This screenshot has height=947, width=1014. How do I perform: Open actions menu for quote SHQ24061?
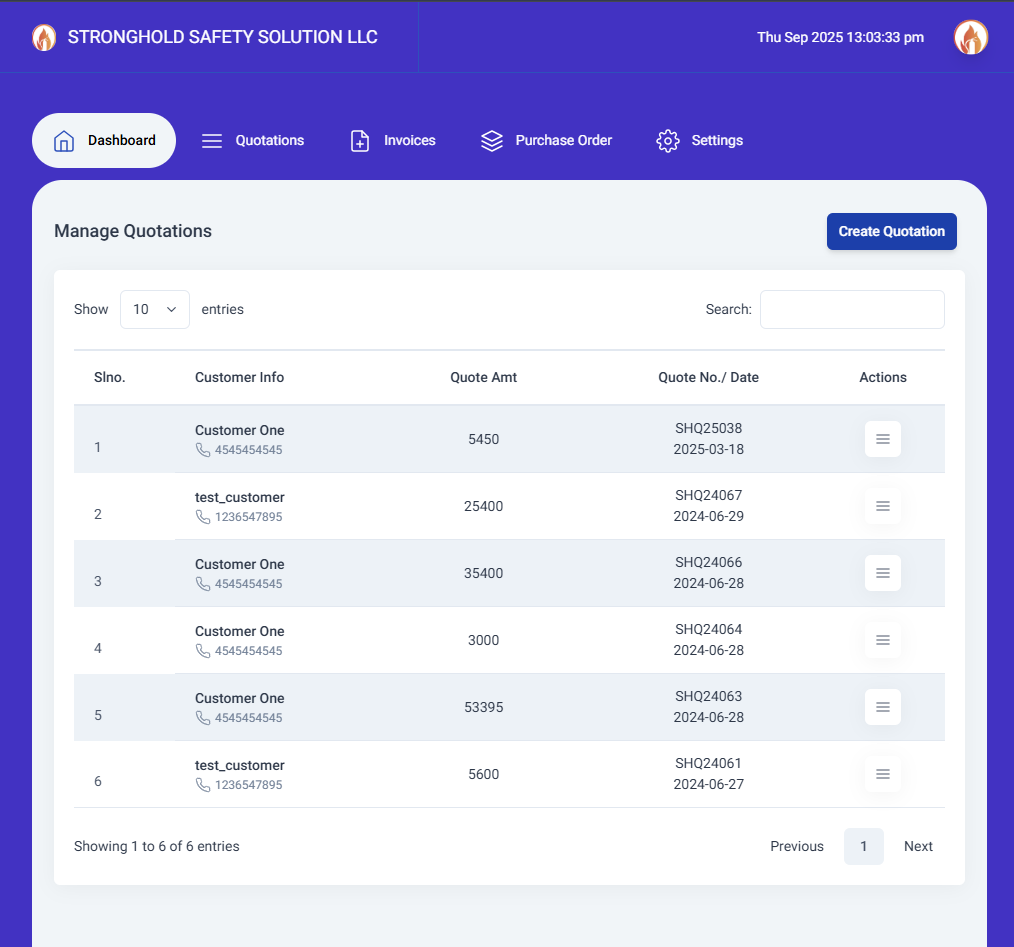[882, 774]
